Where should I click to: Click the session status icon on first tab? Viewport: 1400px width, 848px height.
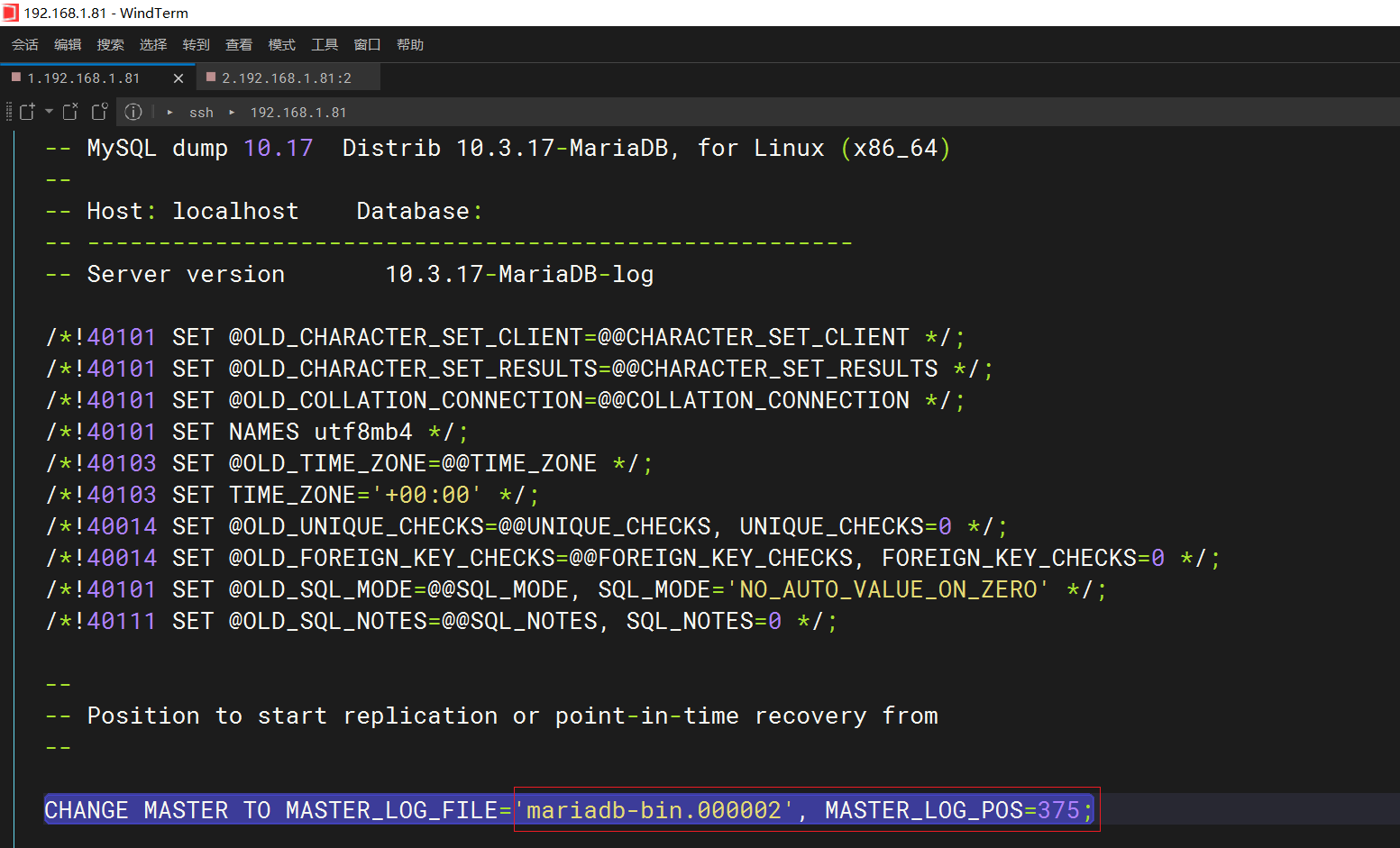pos(15,78)
